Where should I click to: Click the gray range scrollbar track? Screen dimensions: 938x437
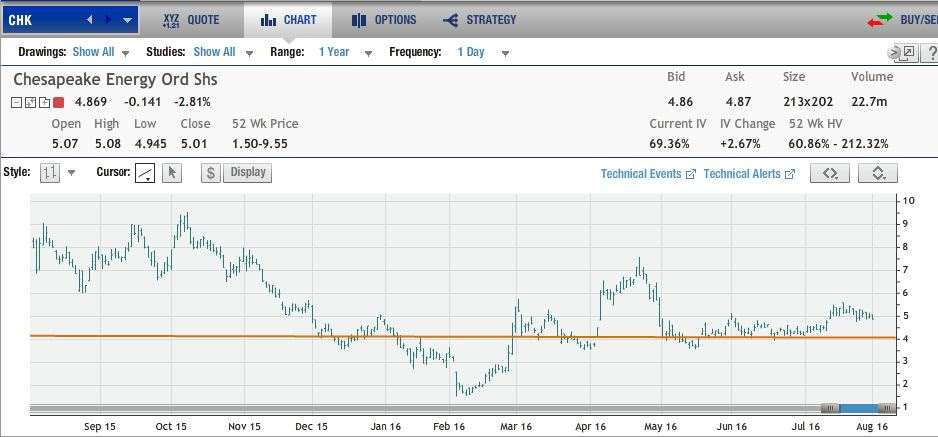point(425,409)
